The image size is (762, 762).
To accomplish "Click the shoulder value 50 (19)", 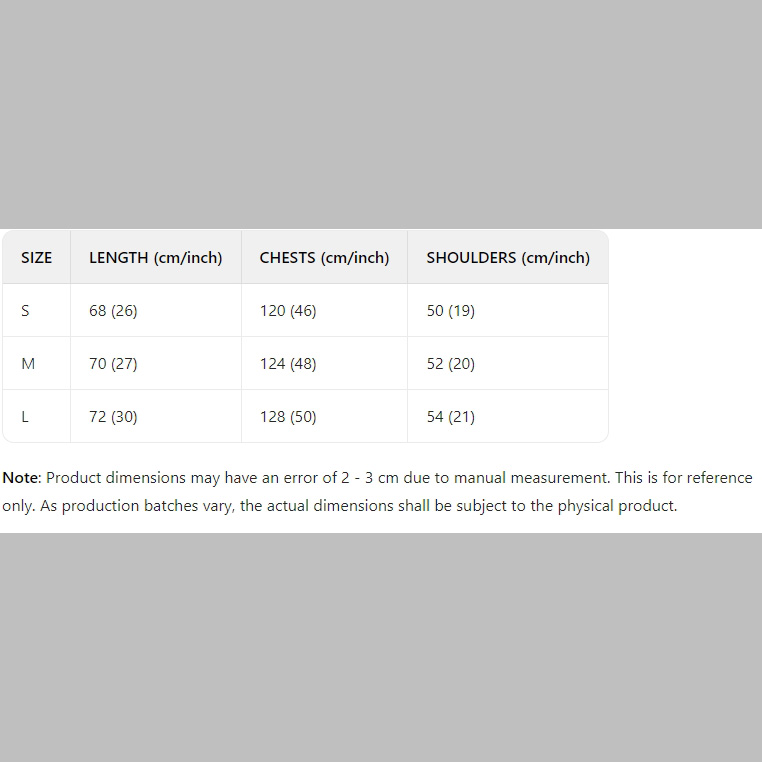I will [x=450, y=311].
